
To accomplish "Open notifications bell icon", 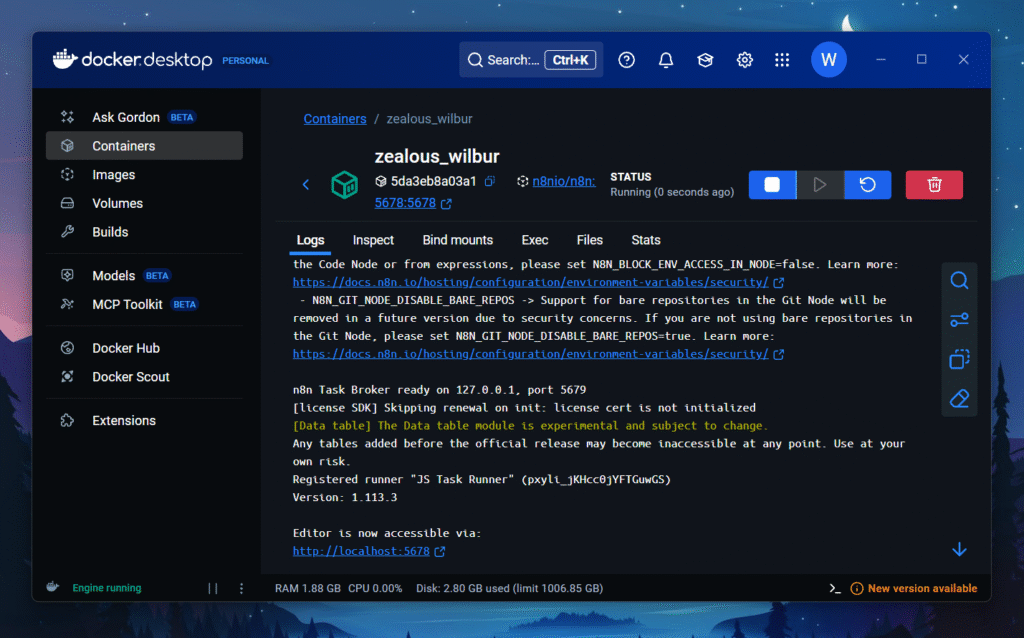I will pyautogui.click(x=666, y=60).
